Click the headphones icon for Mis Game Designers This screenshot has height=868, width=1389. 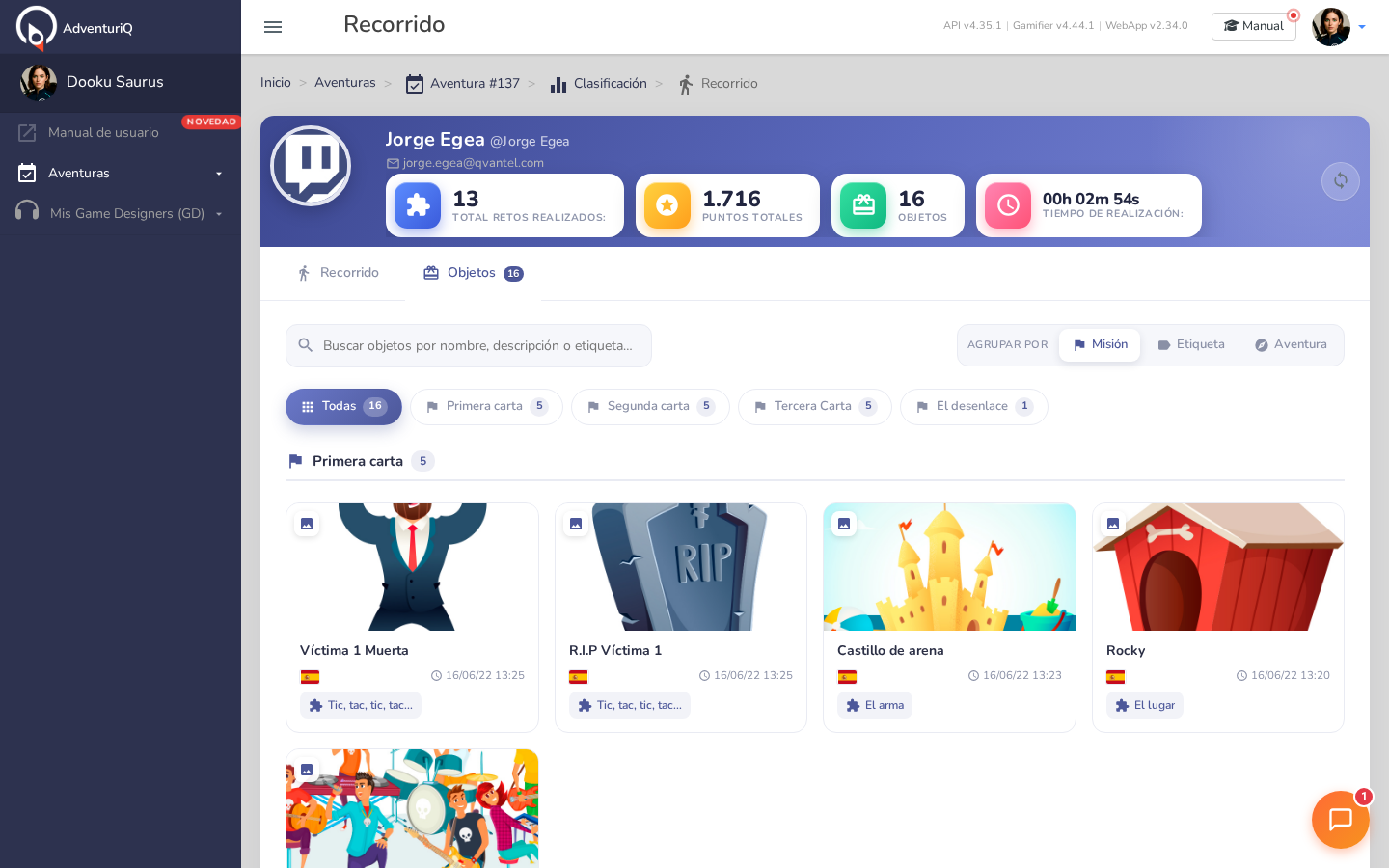click(27, 211)
